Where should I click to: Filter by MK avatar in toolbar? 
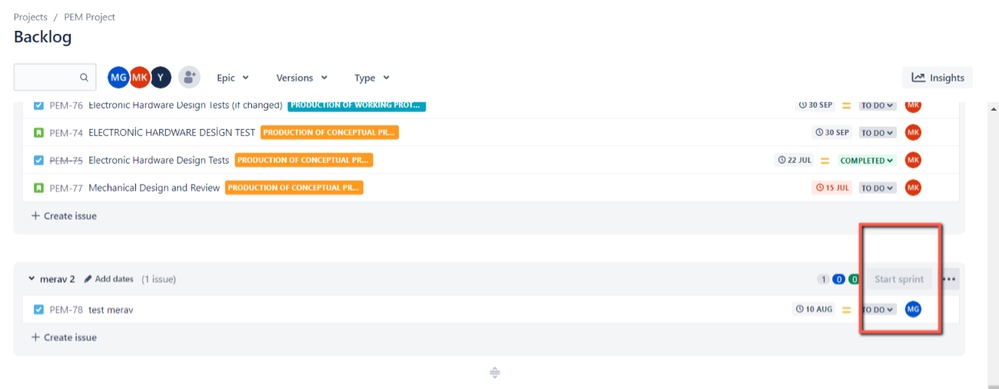140,78
